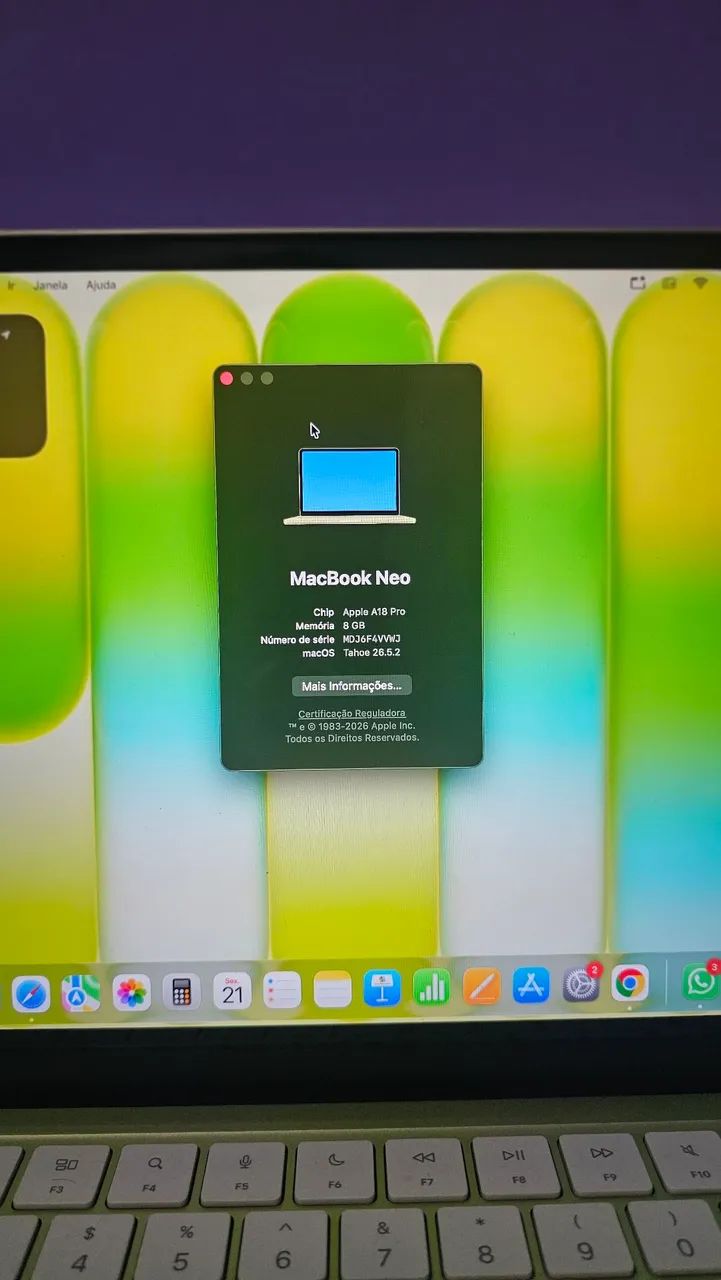The width and height of the screenshot is (721, 1280).
Task: Click the camera-shaped menu bar status icon
Action: click(x=669, y=284)
